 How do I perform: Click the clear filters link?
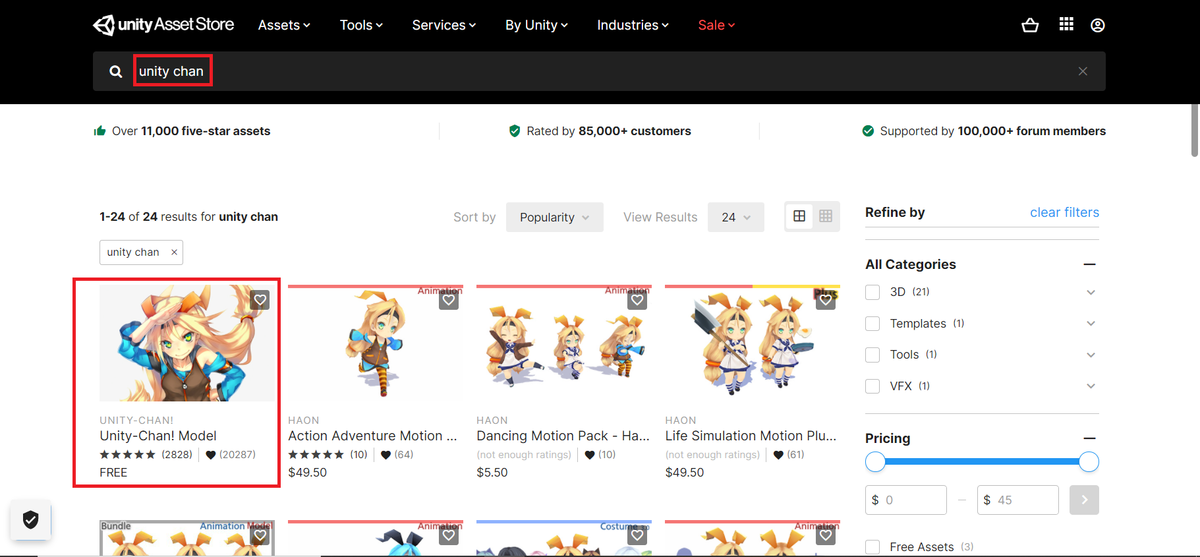[1064, 212]
